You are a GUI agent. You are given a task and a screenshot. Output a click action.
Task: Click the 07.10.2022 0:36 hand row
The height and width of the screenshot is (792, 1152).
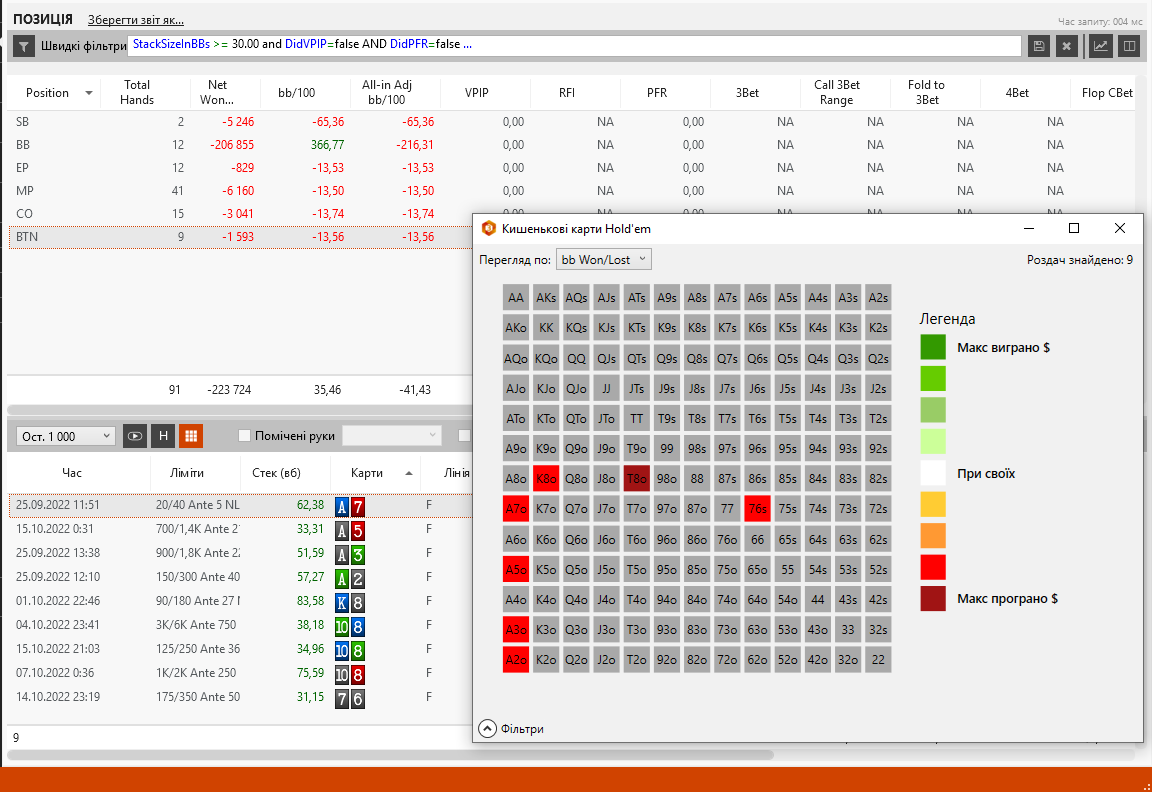click(x=240, y=673)
